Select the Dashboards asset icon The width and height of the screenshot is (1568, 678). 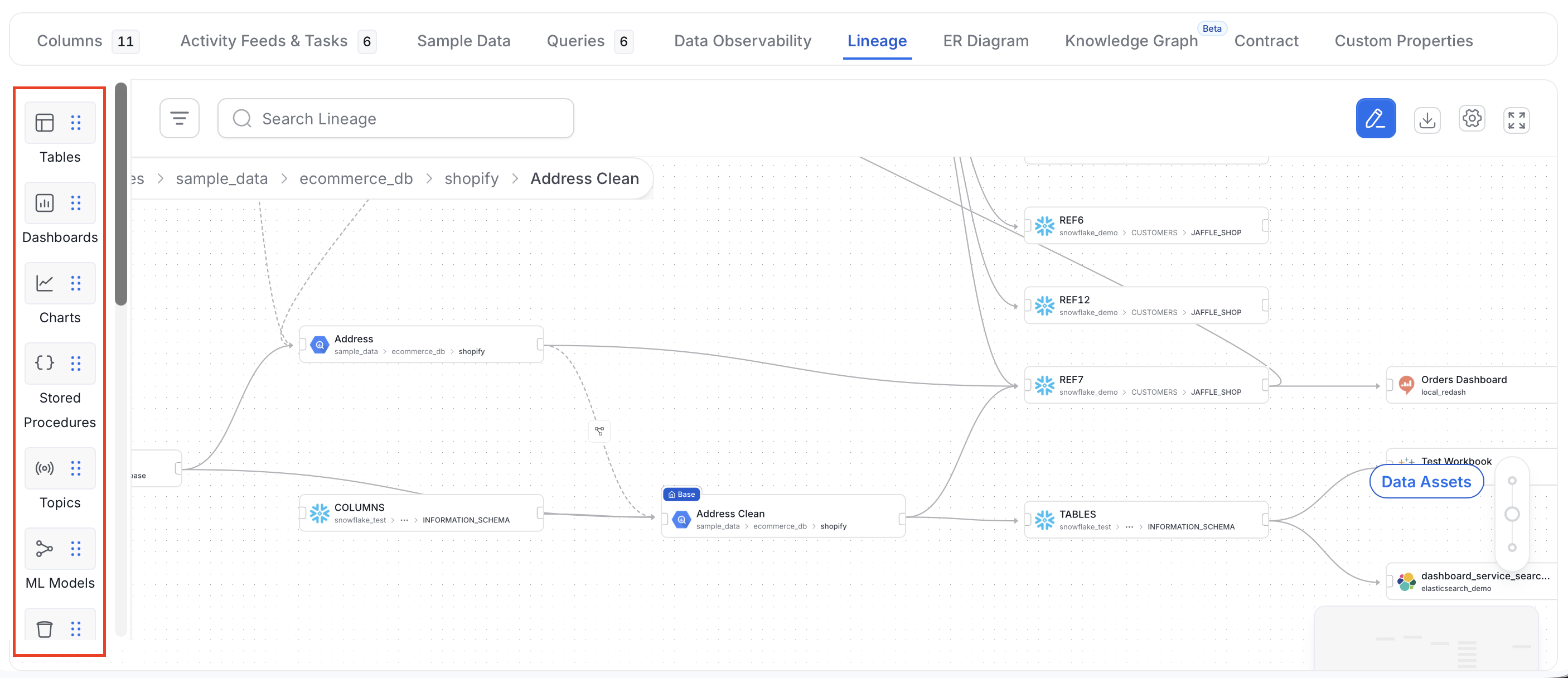coord(45,204)
